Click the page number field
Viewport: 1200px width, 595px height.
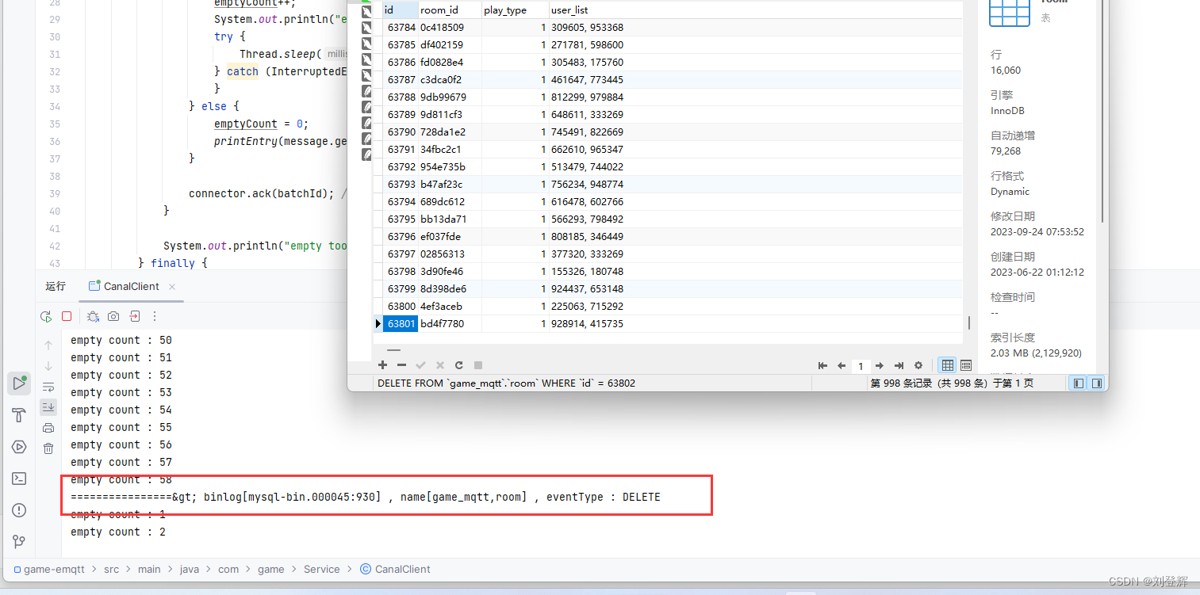861,366
